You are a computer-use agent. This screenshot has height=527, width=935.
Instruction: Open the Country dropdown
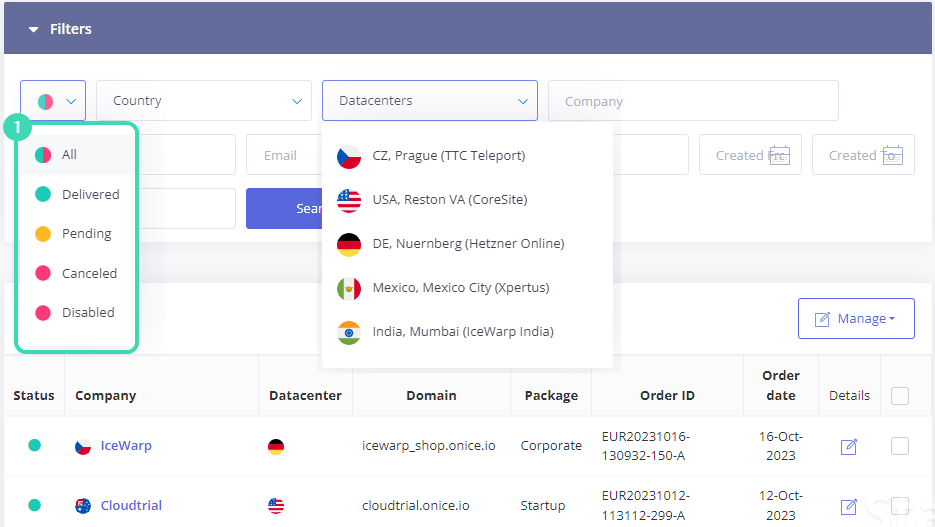pyautogui.click(x=204, y=101)
